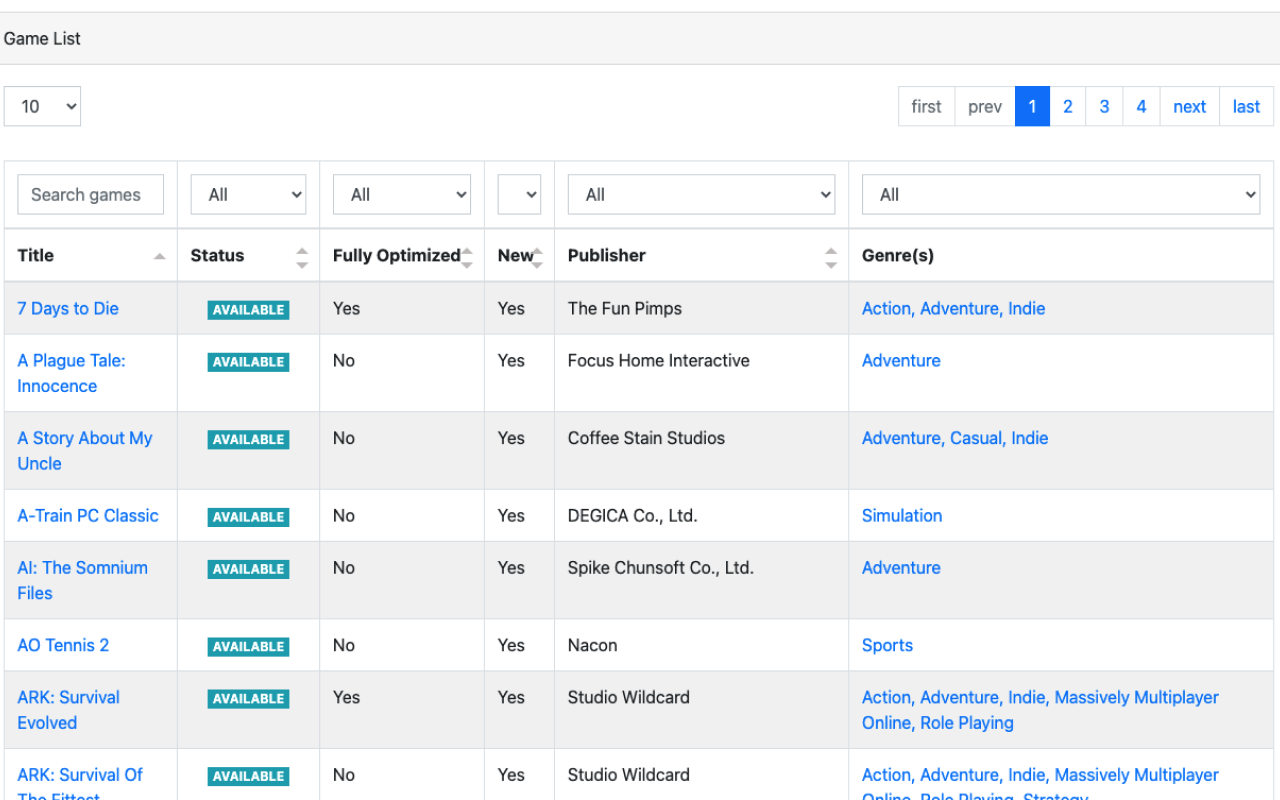Screen dimensions: 1280x800
Task: Open the A-Train PC Classic link
Action: tap(88, 515)
